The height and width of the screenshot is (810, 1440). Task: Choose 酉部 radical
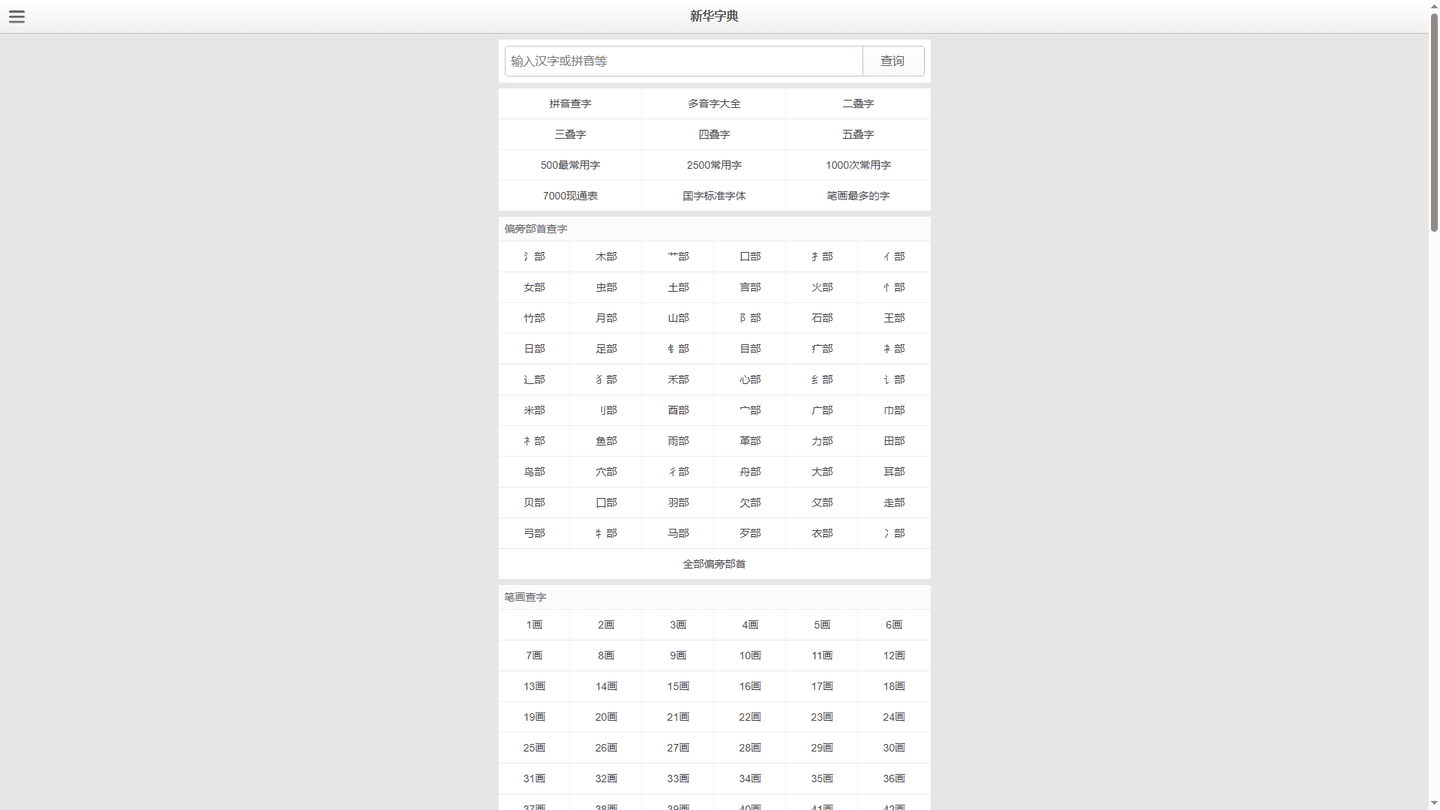coord(678,411)
